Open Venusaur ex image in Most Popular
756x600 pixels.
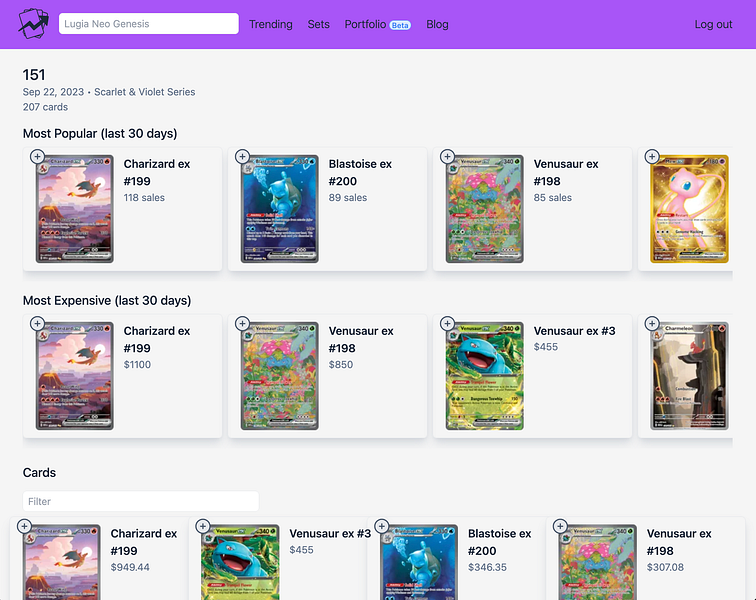[485, 209]
